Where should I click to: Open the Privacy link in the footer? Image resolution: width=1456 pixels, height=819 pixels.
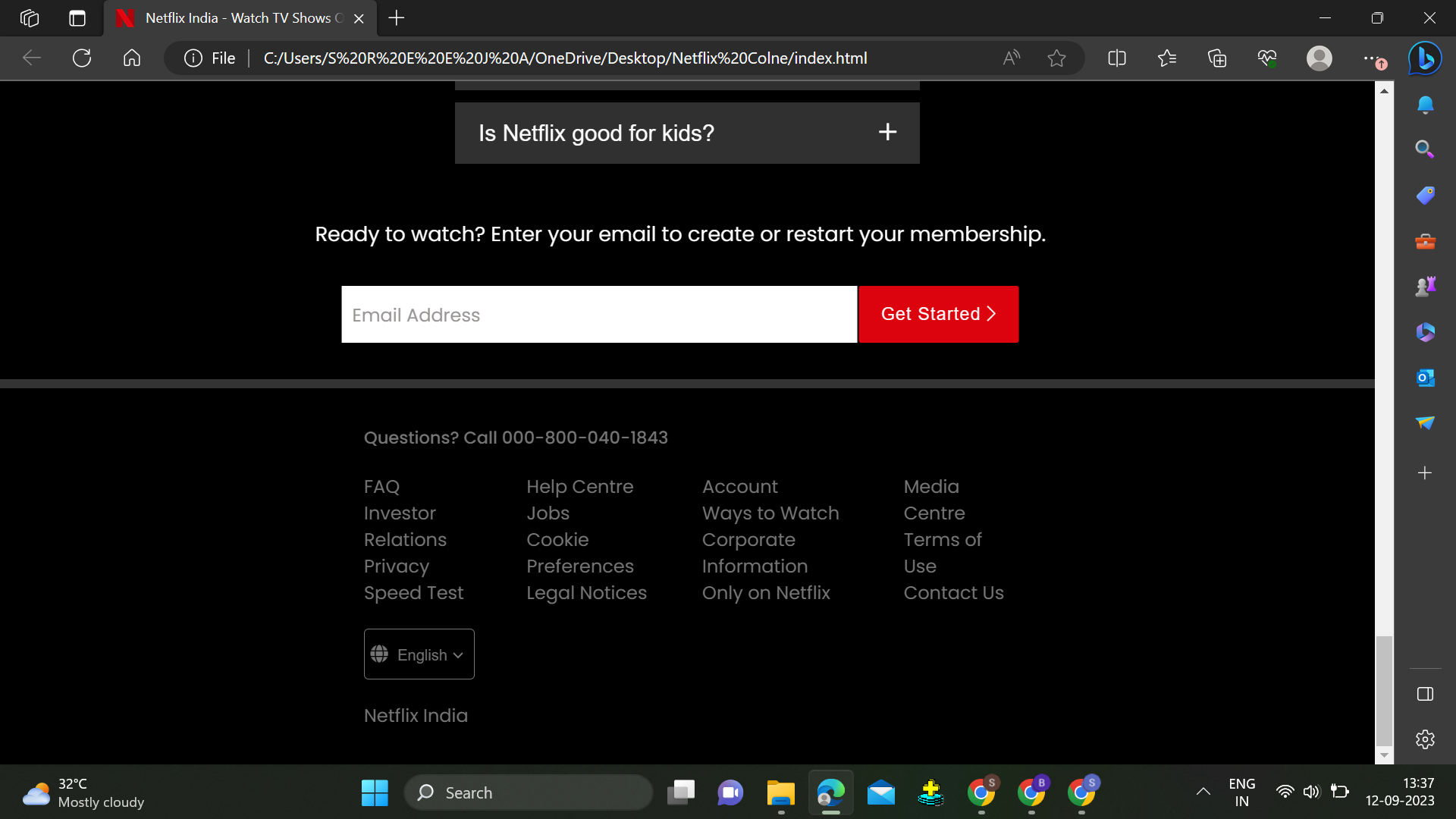pos(396,566)
